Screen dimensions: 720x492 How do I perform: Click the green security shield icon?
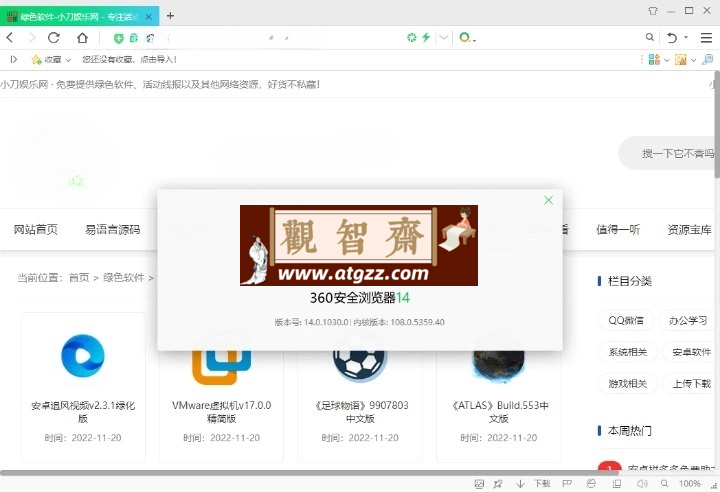(x=118, y=39)
